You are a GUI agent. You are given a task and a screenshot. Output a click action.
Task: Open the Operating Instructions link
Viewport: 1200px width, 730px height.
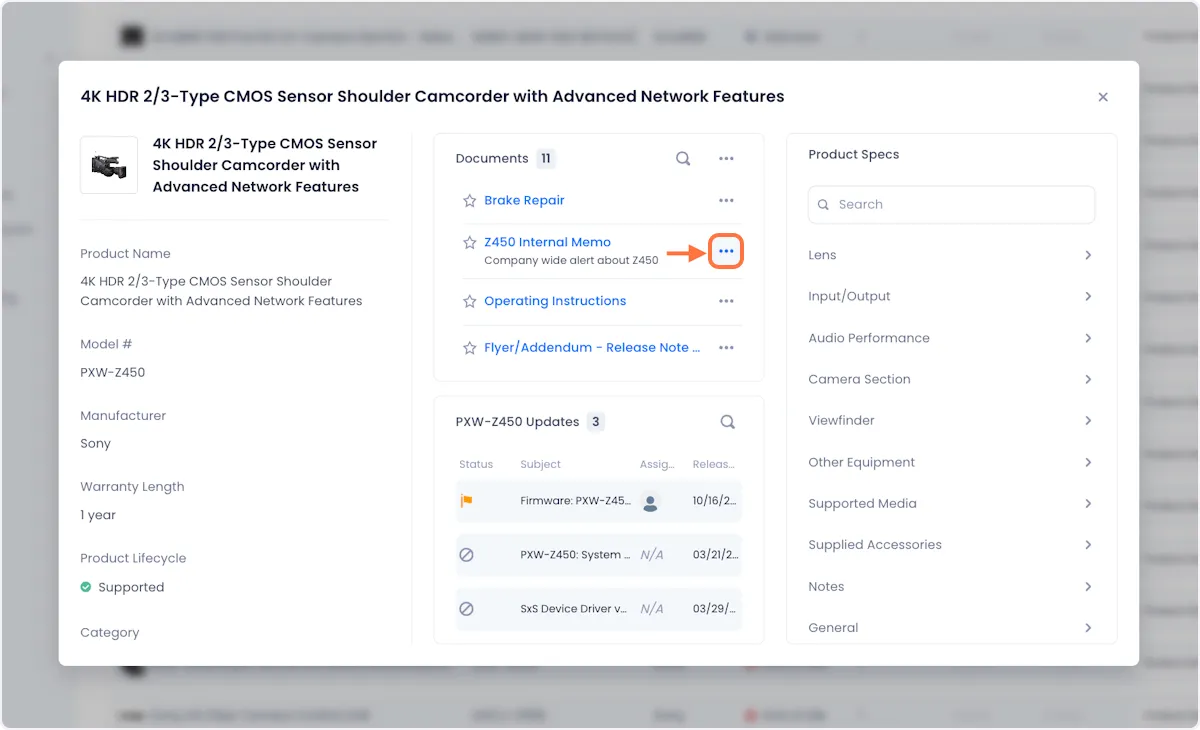[x=555, y=301]
